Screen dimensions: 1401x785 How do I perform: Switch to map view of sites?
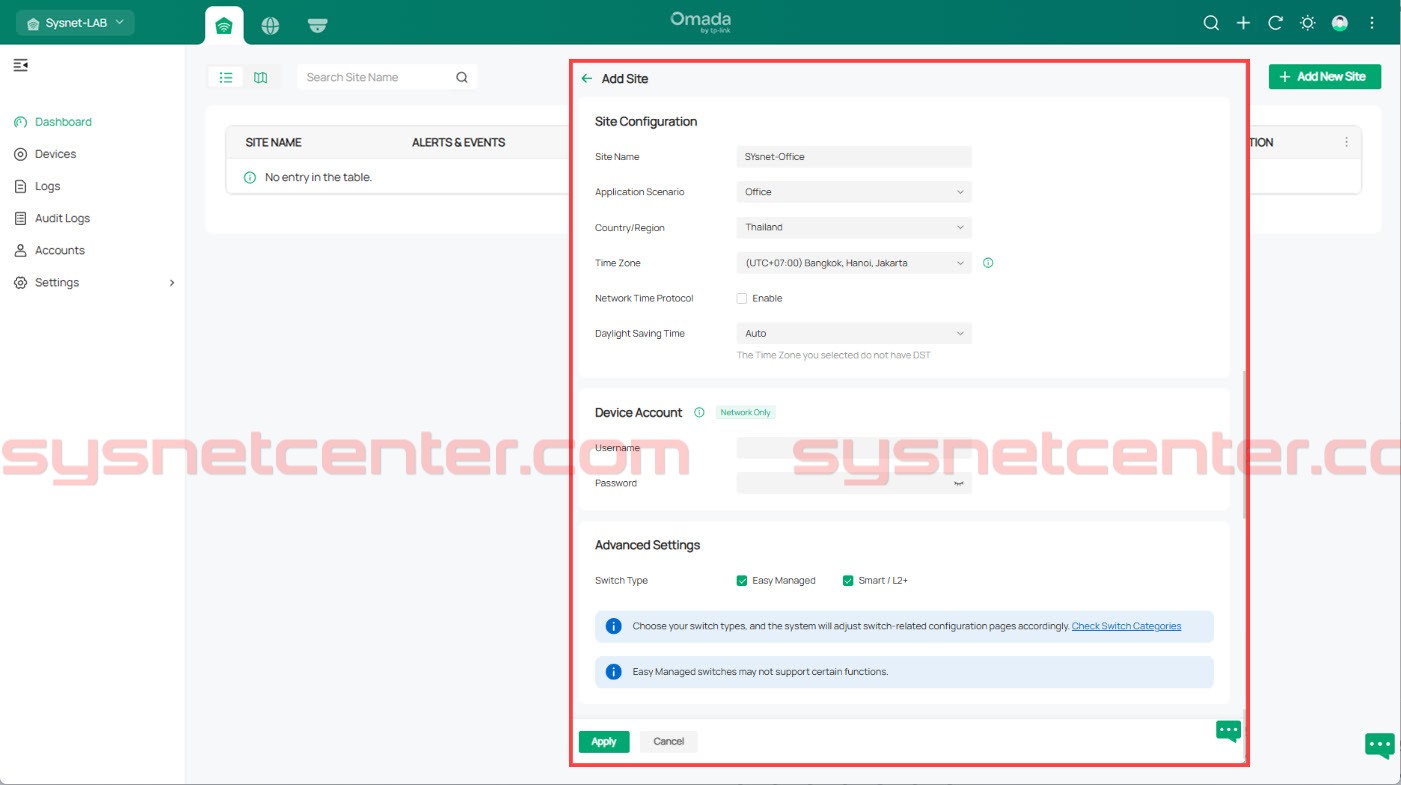click(x=261, y=77)
